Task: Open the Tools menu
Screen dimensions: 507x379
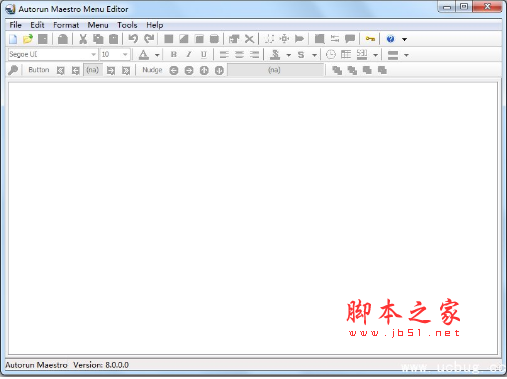Action: coord(127,25)
